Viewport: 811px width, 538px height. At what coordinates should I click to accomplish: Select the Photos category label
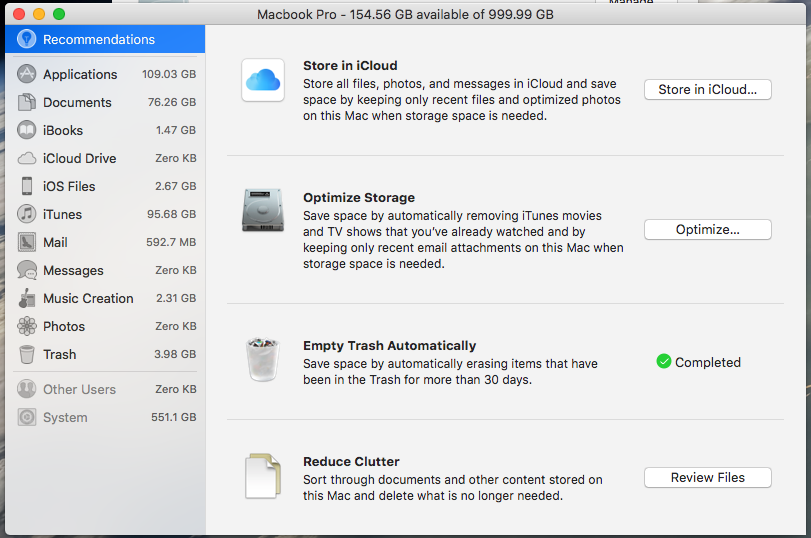(64, 326)
